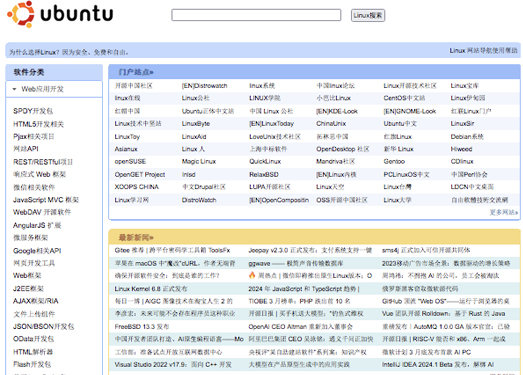Open the 最新新闻» section header

click(x=136, y=238)
